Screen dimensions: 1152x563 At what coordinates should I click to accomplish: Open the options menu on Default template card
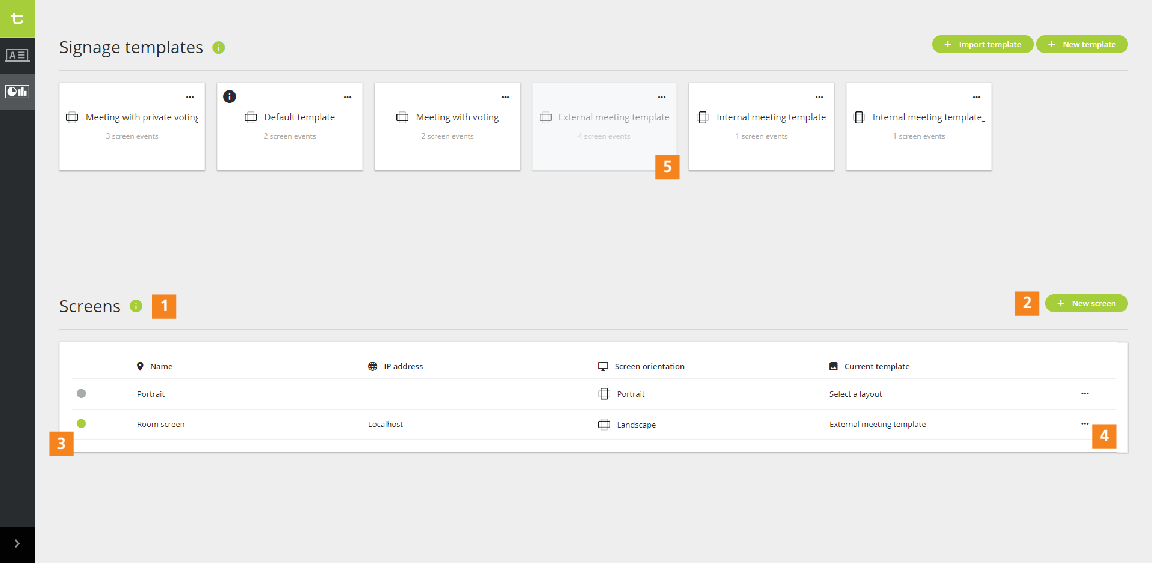pyautogui.click(x=347, y=97)
